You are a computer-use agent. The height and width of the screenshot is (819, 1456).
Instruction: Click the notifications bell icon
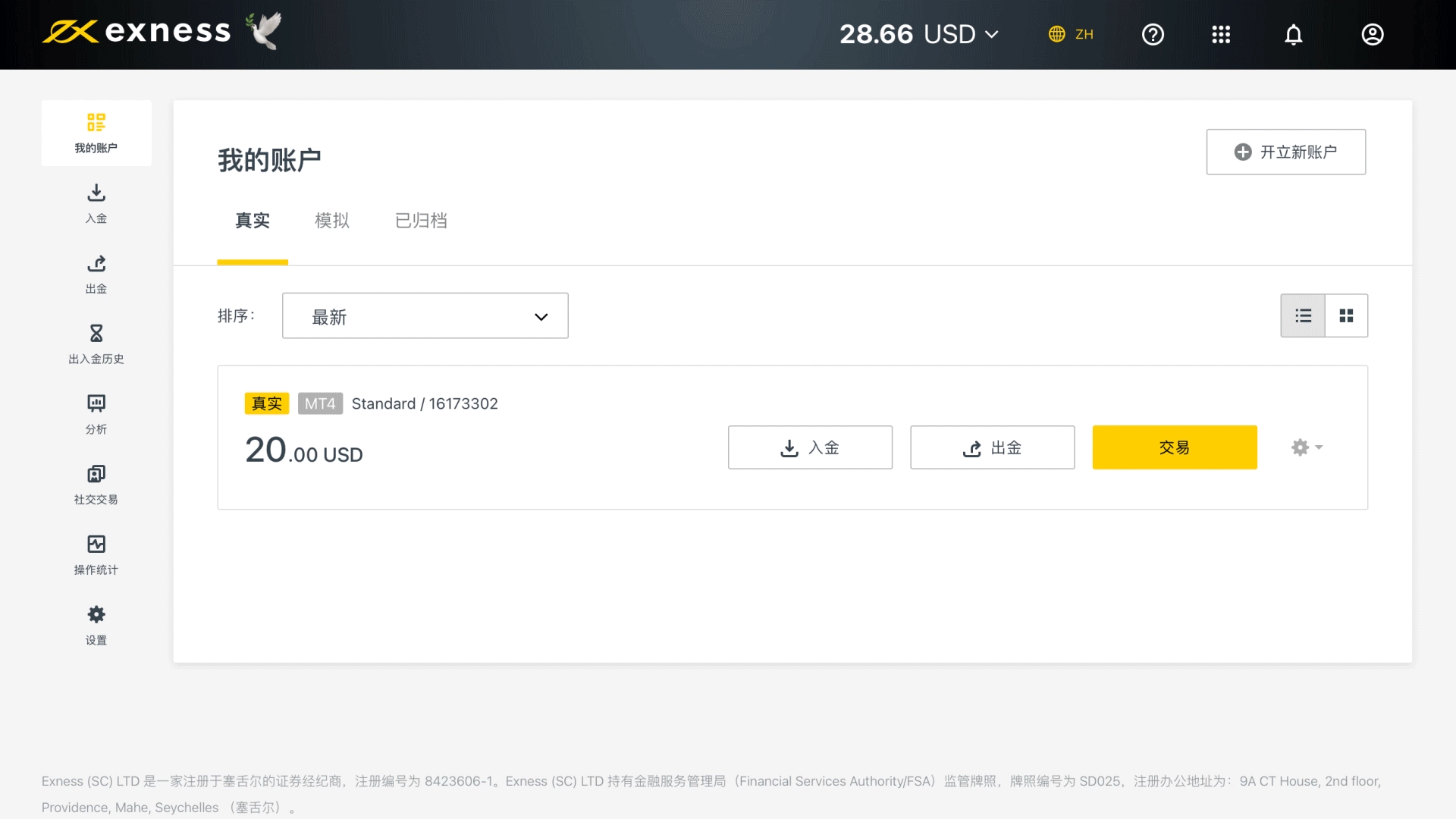1294,35
